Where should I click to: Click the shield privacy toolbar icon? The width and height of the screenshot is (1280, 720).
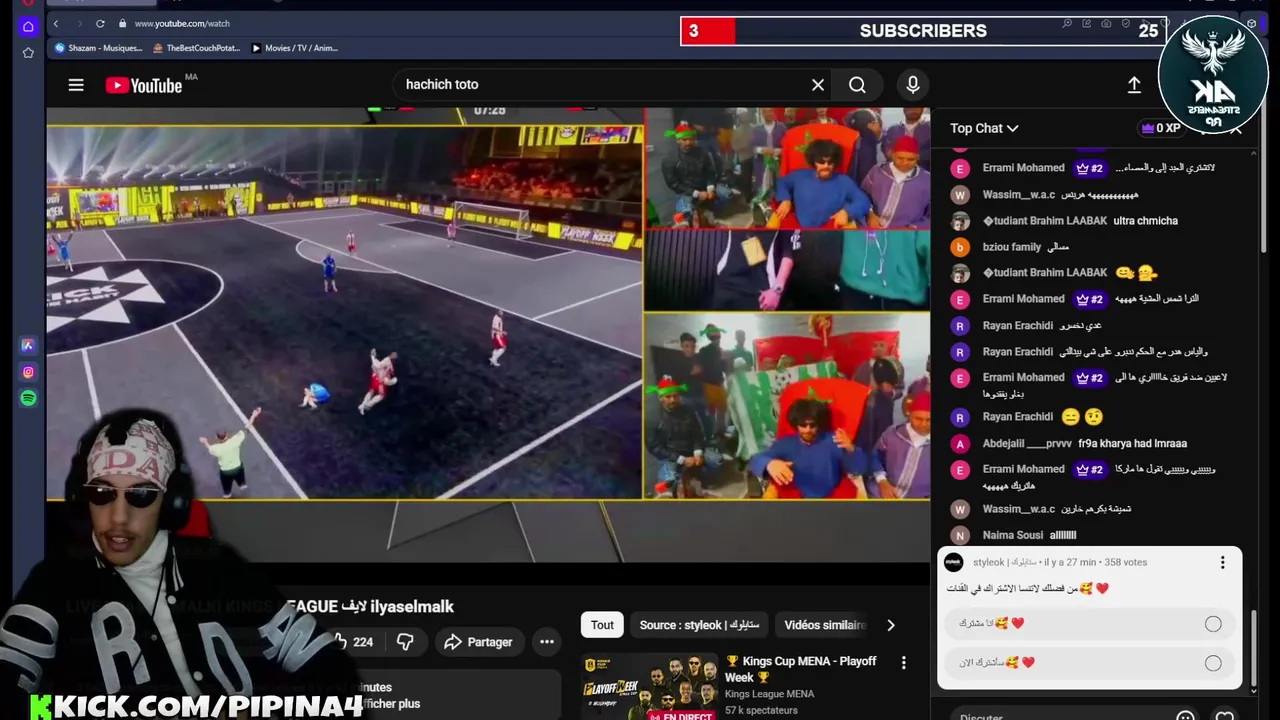tap(1124, 23)
